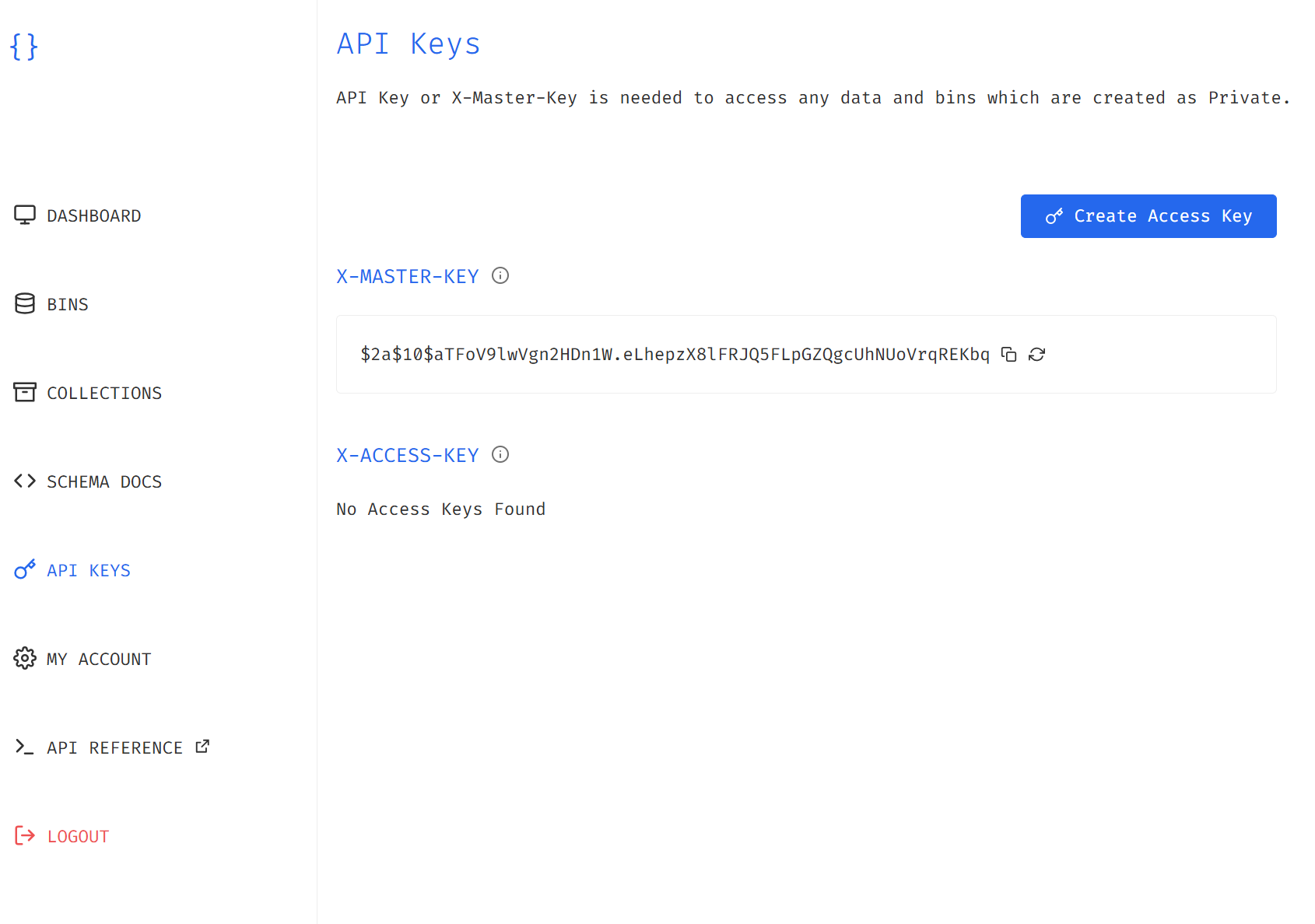Click the Collections archive box icon
The height and width of the screenshot is (924, 1315).
coord(25,393)
